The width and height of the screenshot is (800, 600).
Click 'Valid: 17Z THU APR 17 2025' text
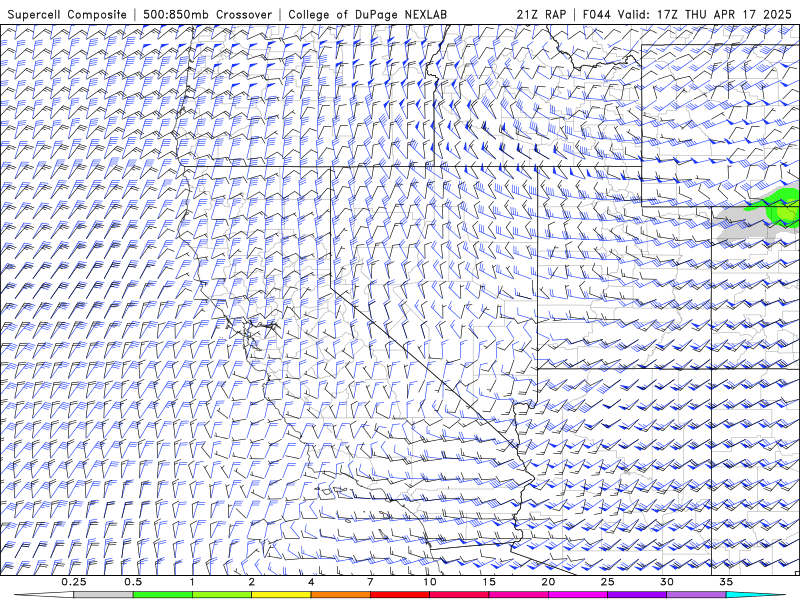705,14
